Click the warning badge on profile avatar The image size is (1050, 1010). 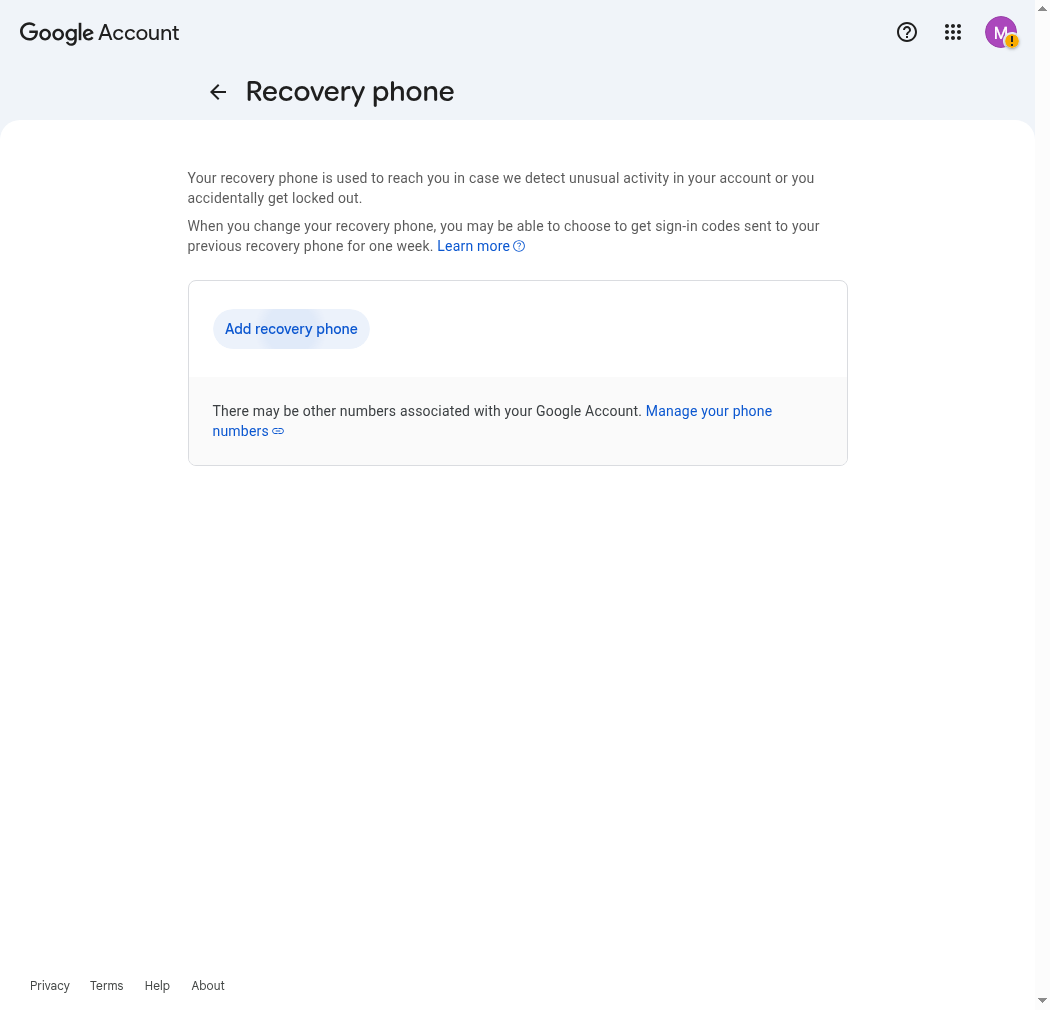click(1012, 42)
